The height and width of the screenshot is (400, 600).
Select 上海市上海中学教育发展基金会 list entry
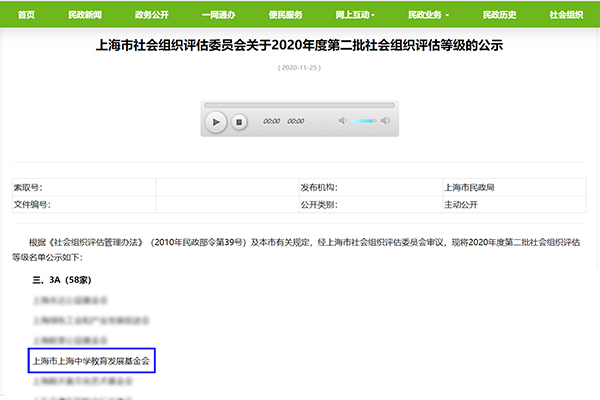pos(91,361)
